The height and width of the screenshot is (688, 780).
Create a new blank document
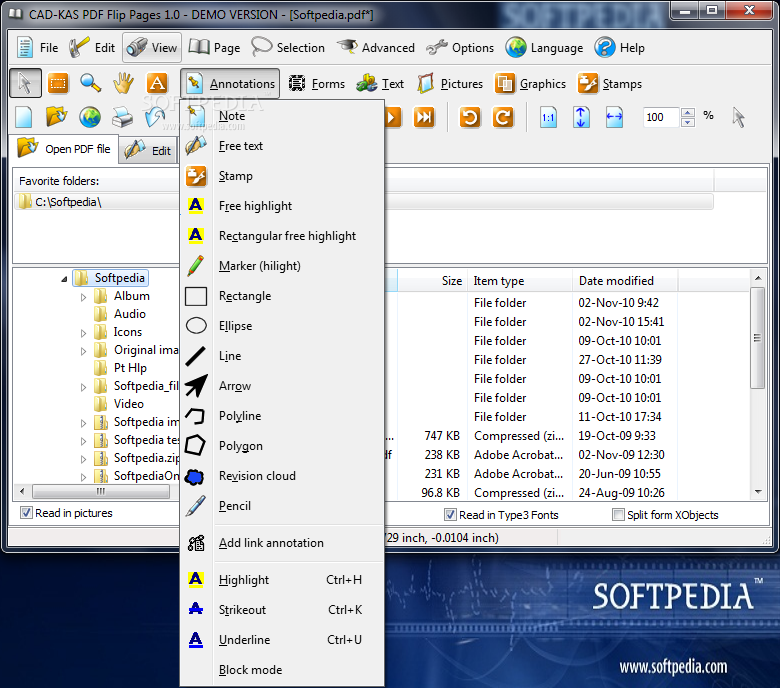[24, 117]
